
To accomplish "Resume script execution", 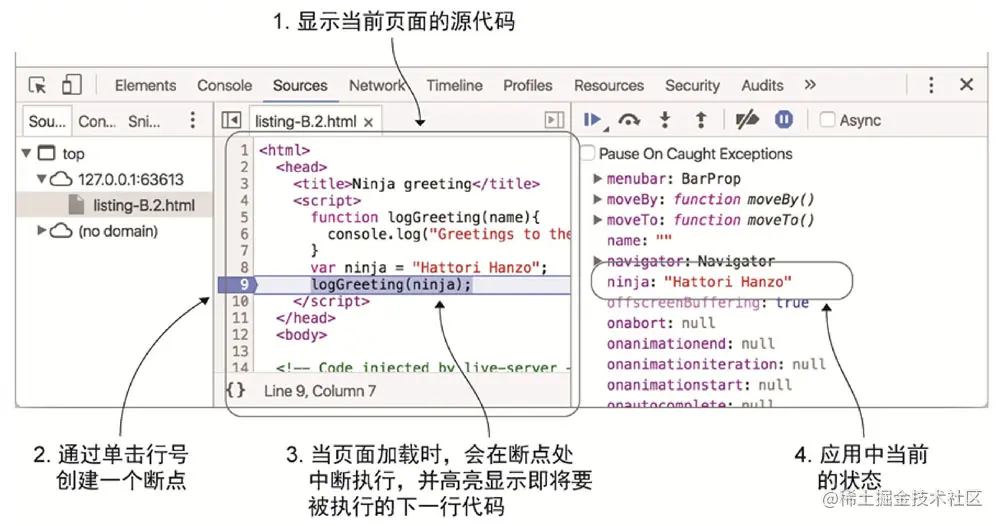I will tap(593, 120).
